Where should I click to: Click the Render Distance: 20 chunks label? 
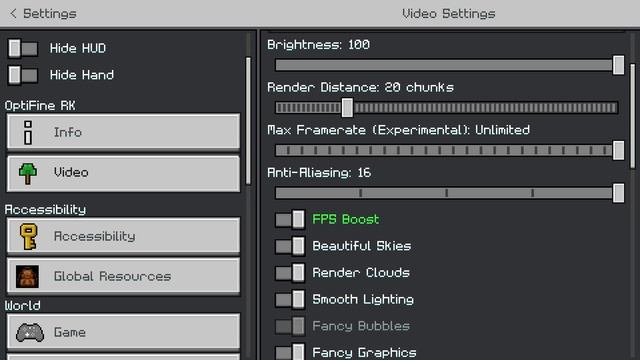click(x=360, y=87)
